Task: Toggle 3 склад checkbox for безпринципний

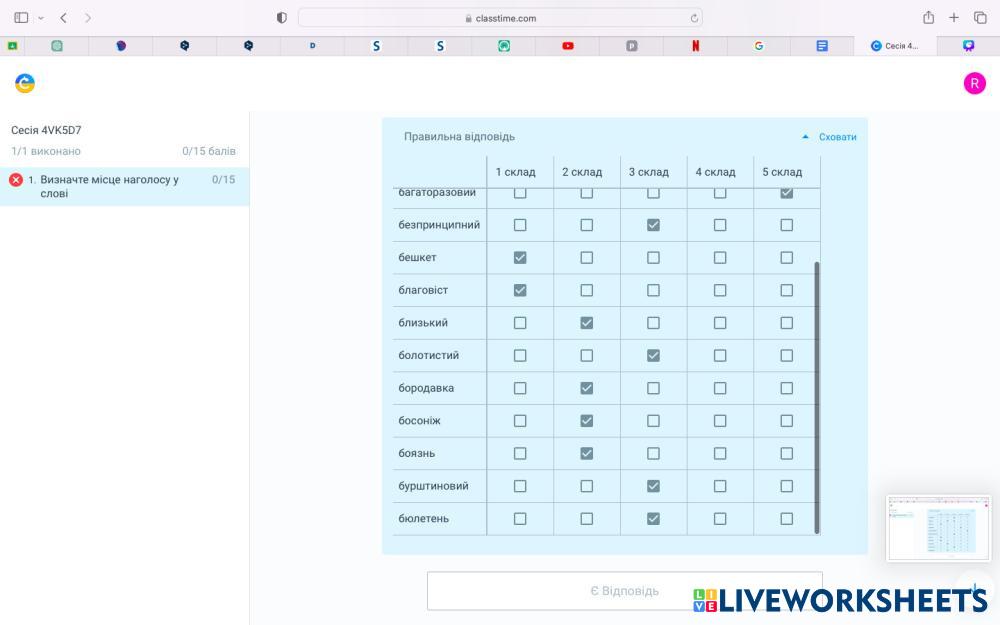Action: pos(653,225)
